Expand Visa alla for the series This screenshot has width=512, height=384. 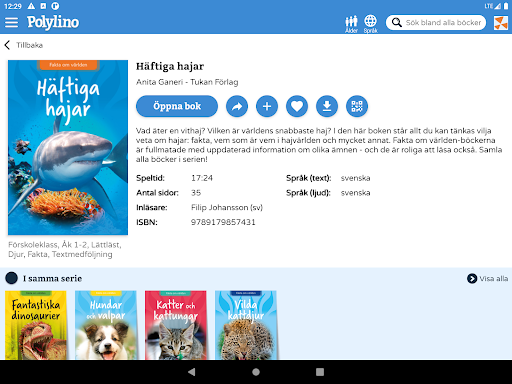pos(487,278)
